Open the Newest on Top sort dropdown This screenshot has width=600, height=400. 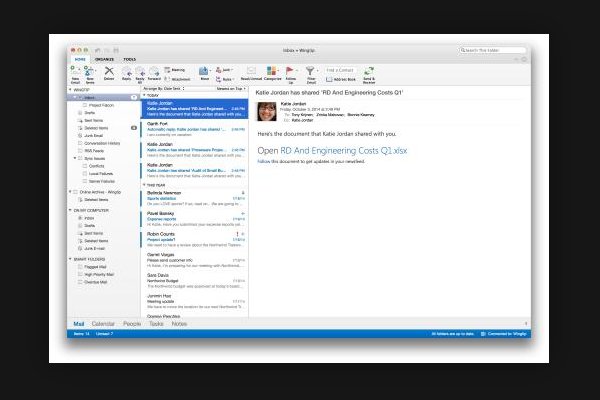coord(231,88)
